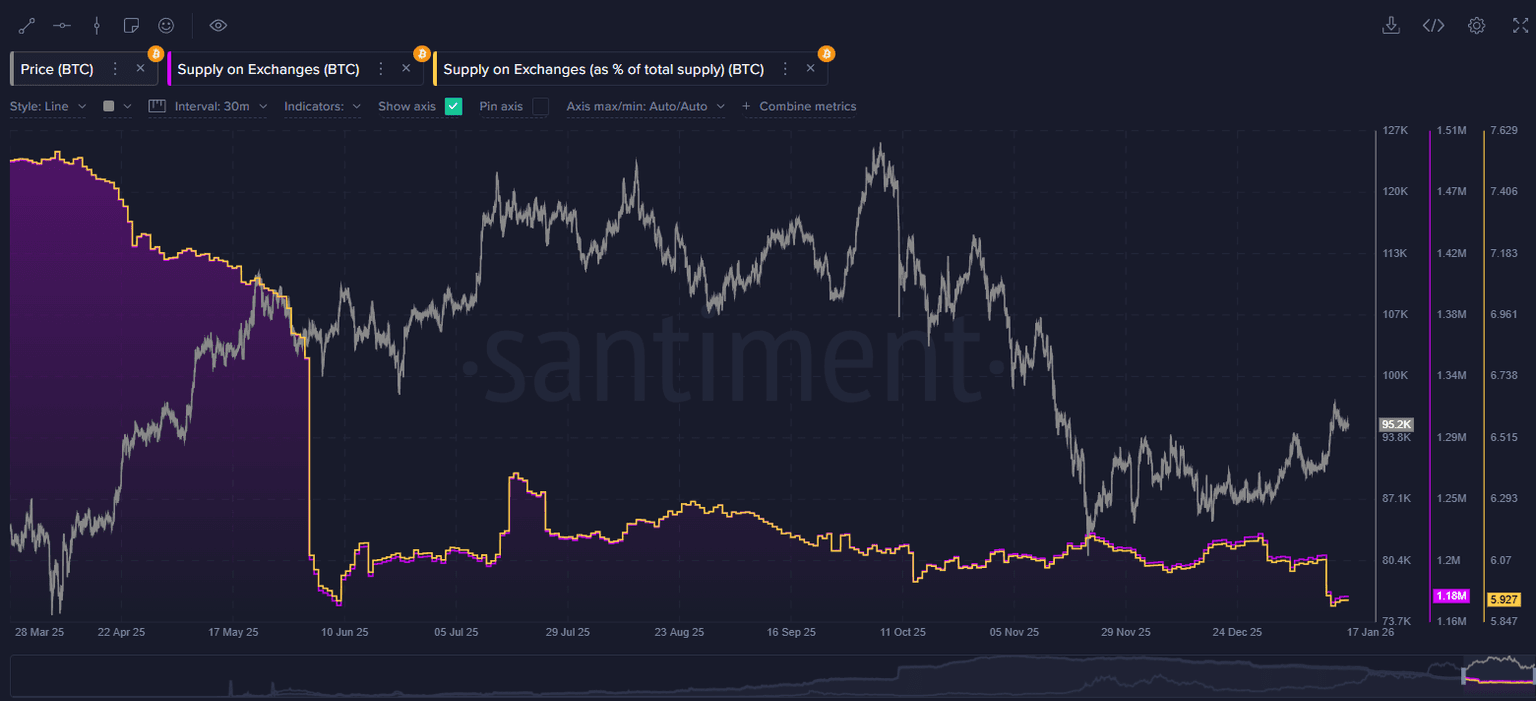Open chart settings gear

click(x=1476, y=26)
